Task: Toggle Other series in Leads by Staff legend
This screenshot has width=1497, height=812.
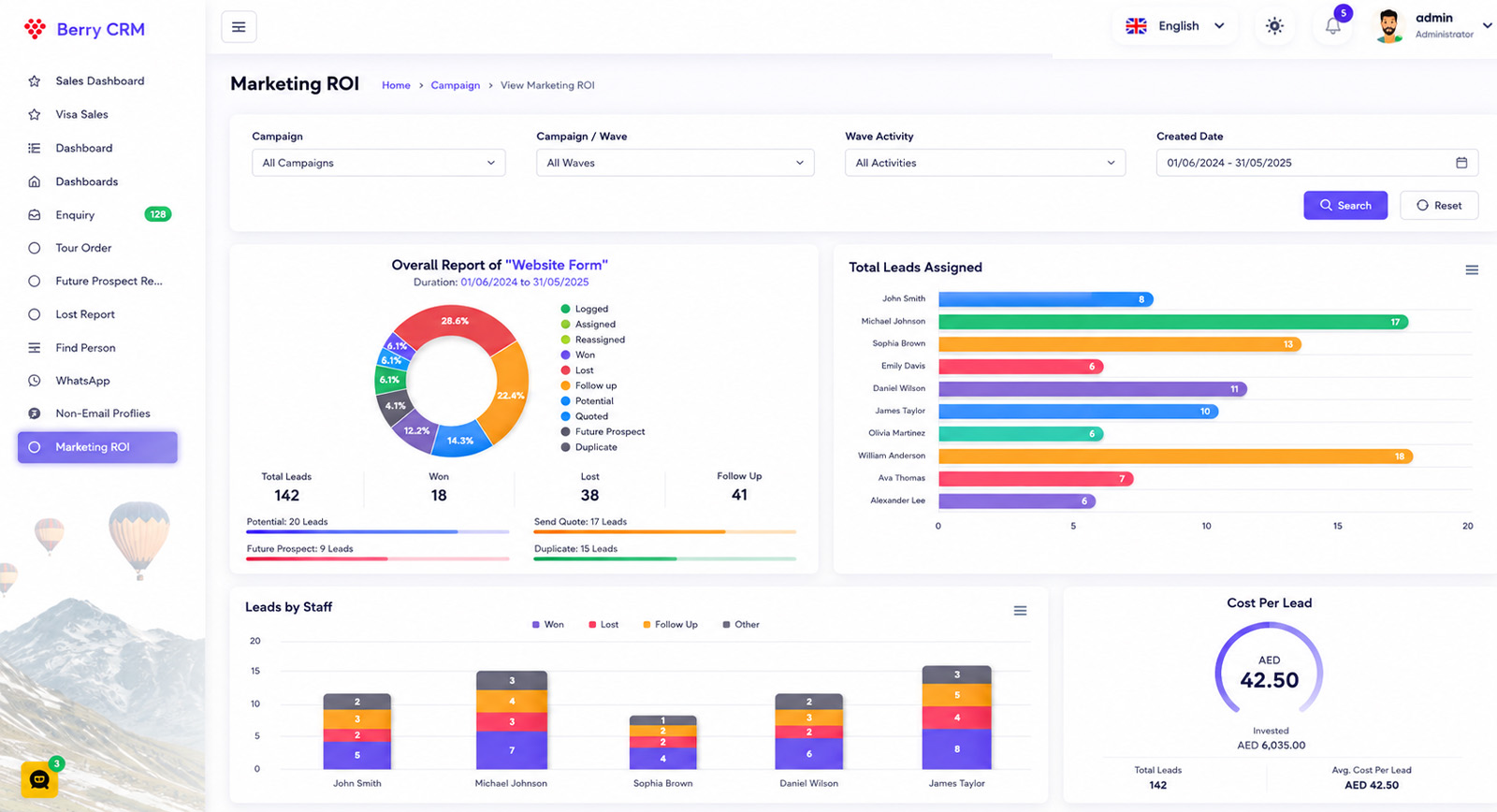Action: coord(741,625)
